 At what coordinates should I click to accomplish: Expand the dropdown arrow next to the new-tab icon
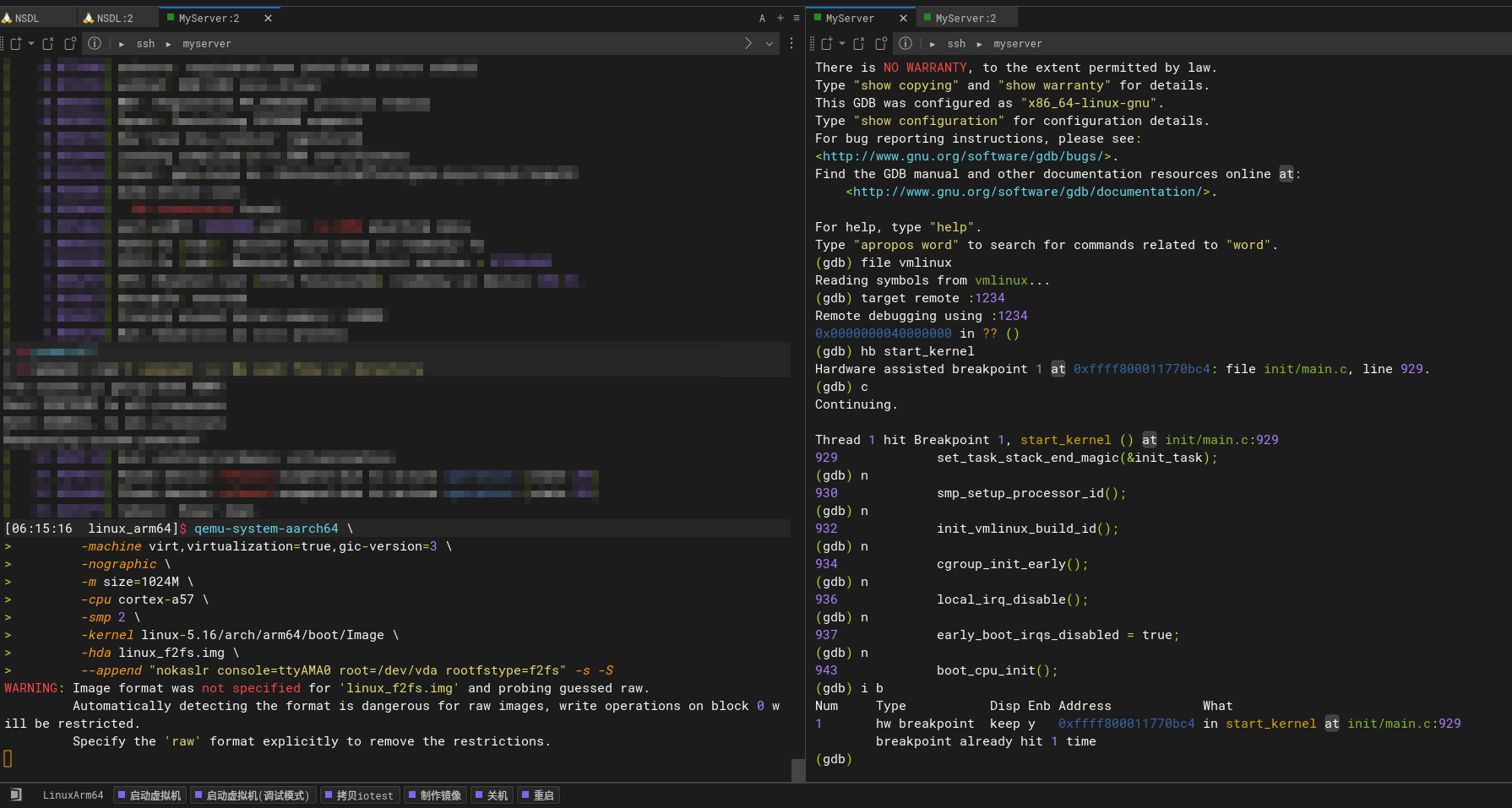pos(30,43)
